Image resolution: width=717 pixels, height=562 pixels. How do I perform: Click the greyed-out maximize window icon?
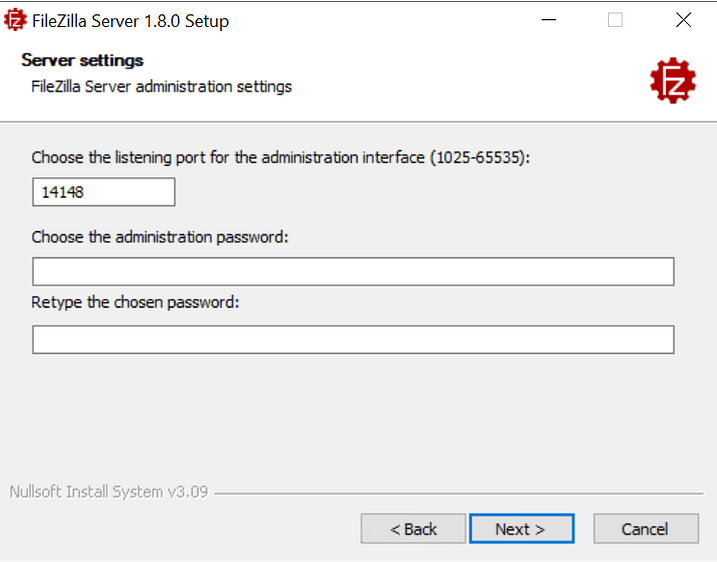click(615, 20)
